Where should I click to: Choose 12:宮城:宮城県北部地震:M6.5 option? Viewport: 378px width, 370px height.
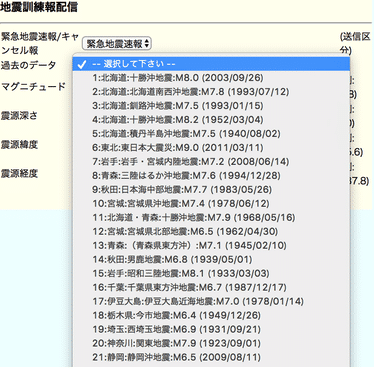(x=211, y=232)
